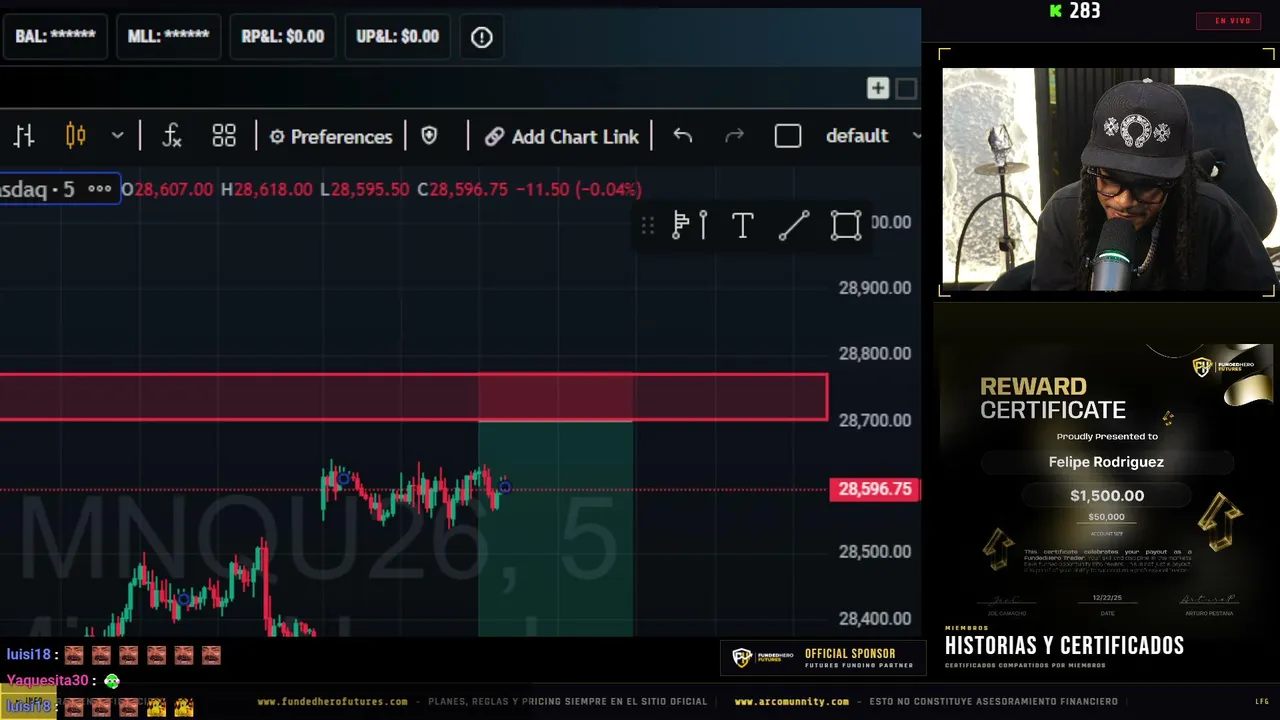
Task: Click the square icon beside the plus
Action: coord(906,89)
